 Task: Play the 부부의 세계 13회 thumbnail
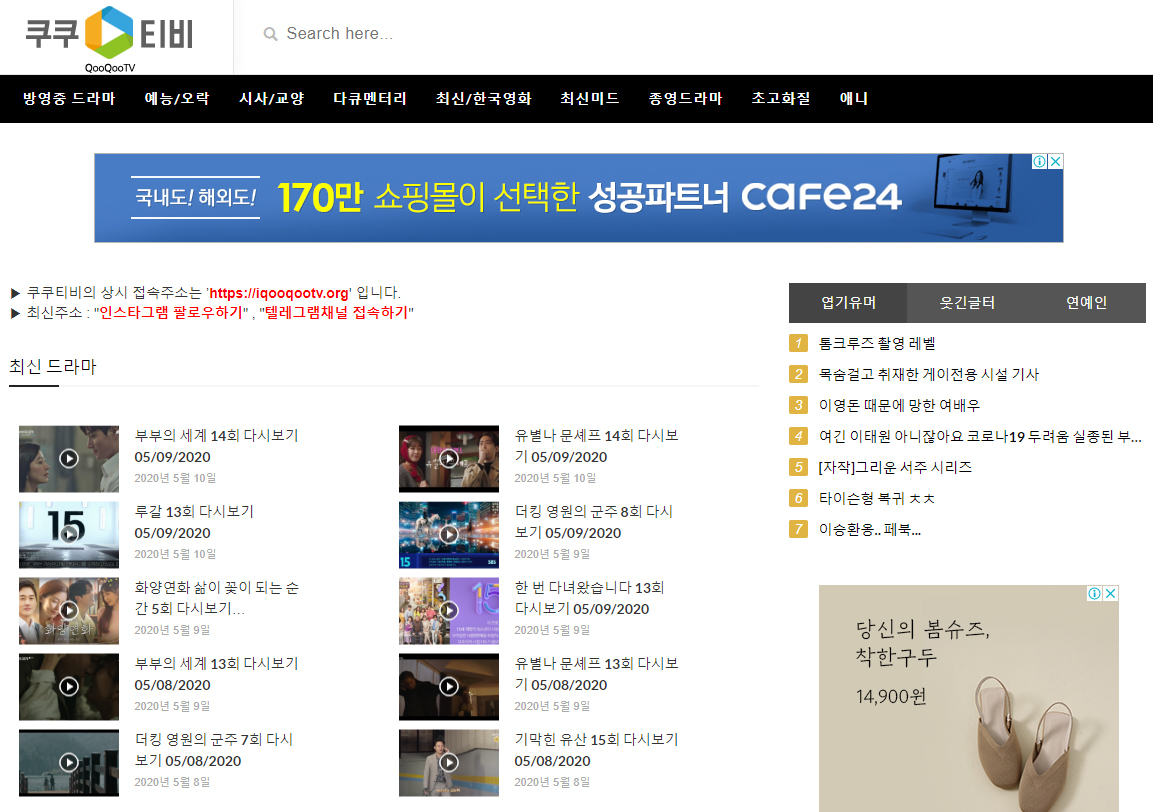[69, 686]
